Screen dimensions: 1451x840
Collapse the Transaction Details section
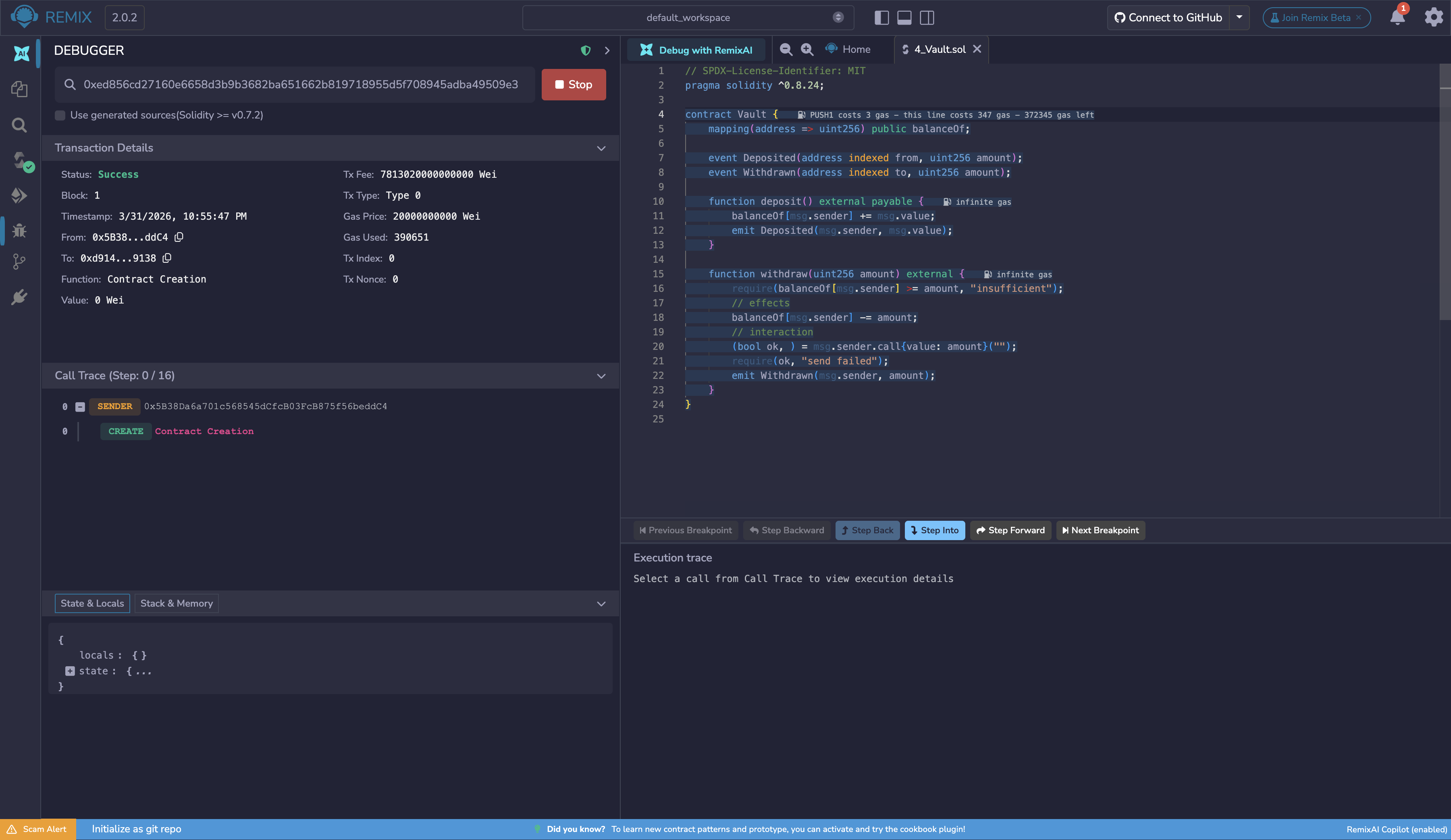601,148
